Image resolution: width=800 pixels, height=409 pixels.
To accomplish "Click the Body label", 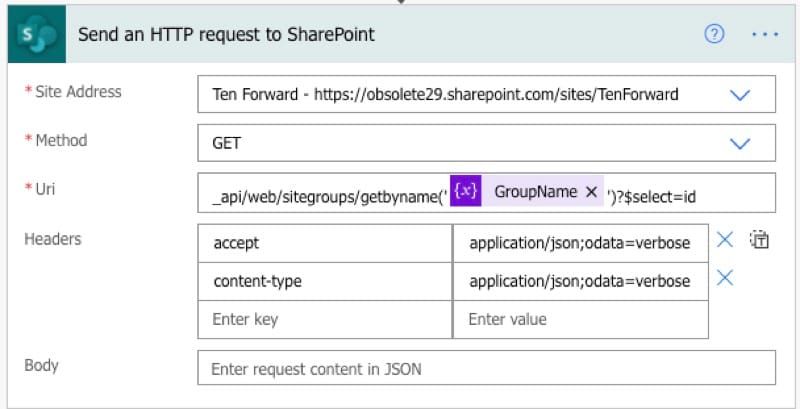I will 41,365.
